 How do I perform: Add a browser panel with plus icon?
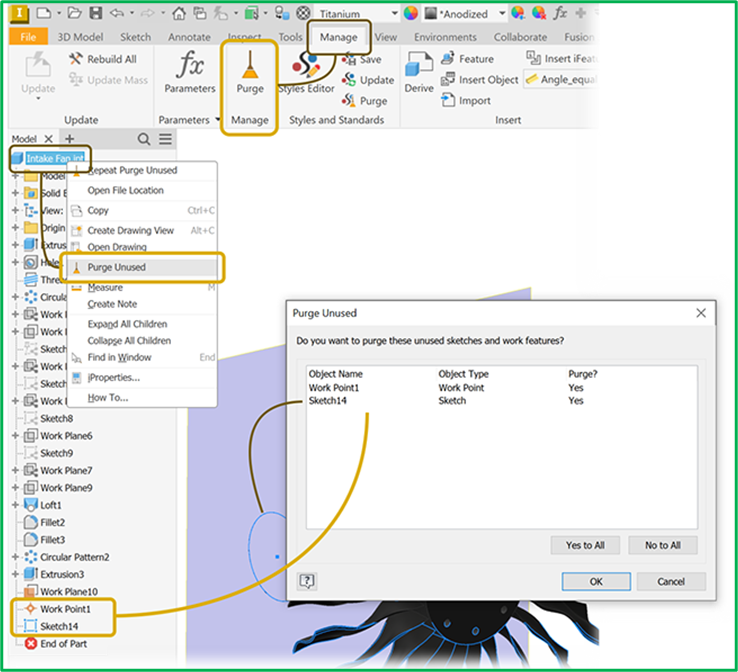[x=70, y=138]
